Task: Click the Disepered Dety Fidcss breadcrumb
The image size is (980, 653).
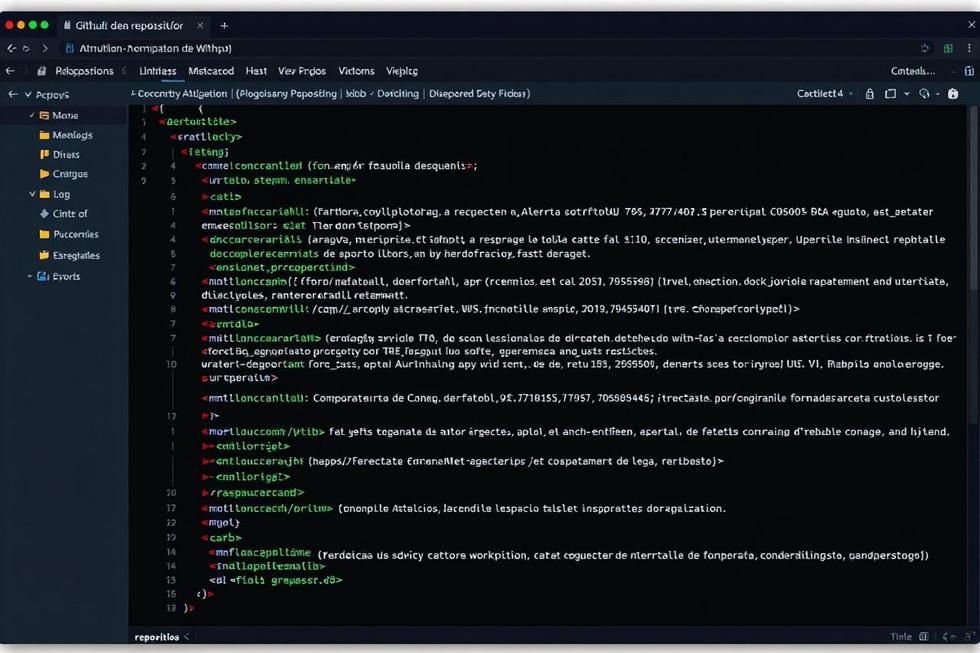Action: (x=479, y=94)
